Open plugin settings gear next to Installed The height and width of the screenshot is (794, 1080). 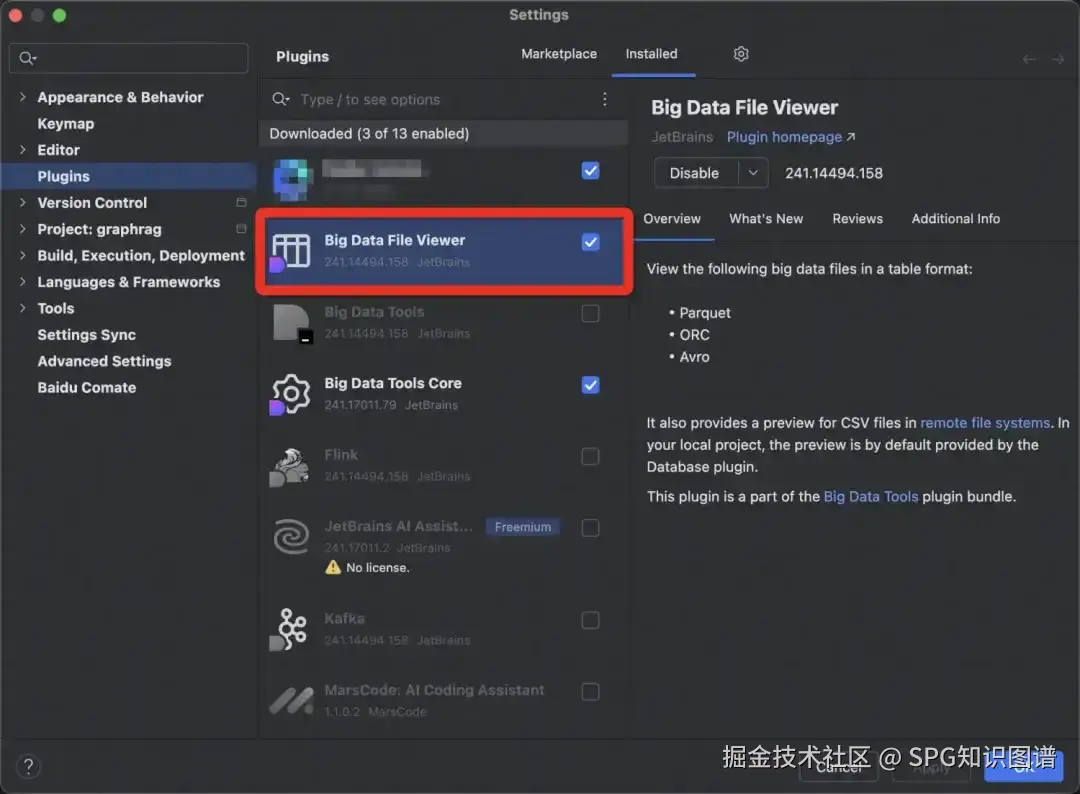click(740, 54)
